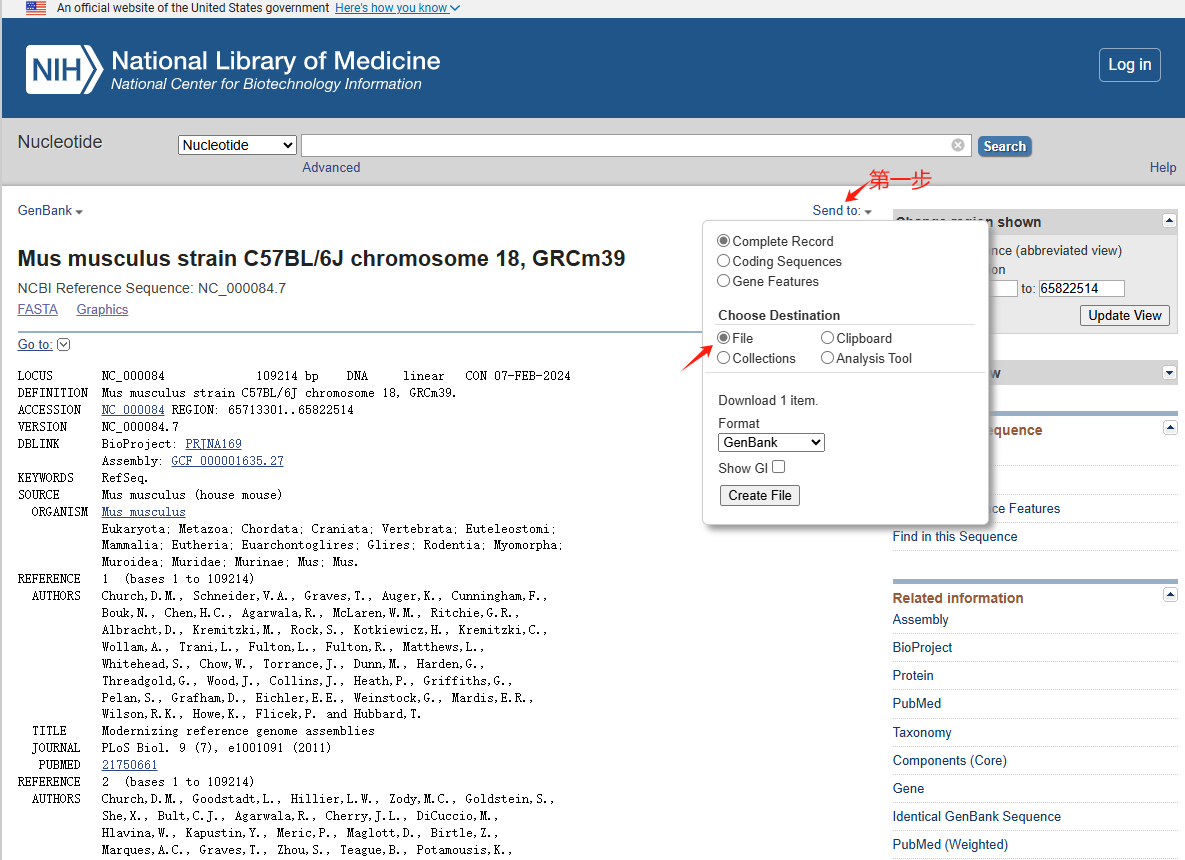The height and width of the screenshot is (860, 1185).
Task: Expand the Go to dropdown arrow
Action: tap(63, 345)
